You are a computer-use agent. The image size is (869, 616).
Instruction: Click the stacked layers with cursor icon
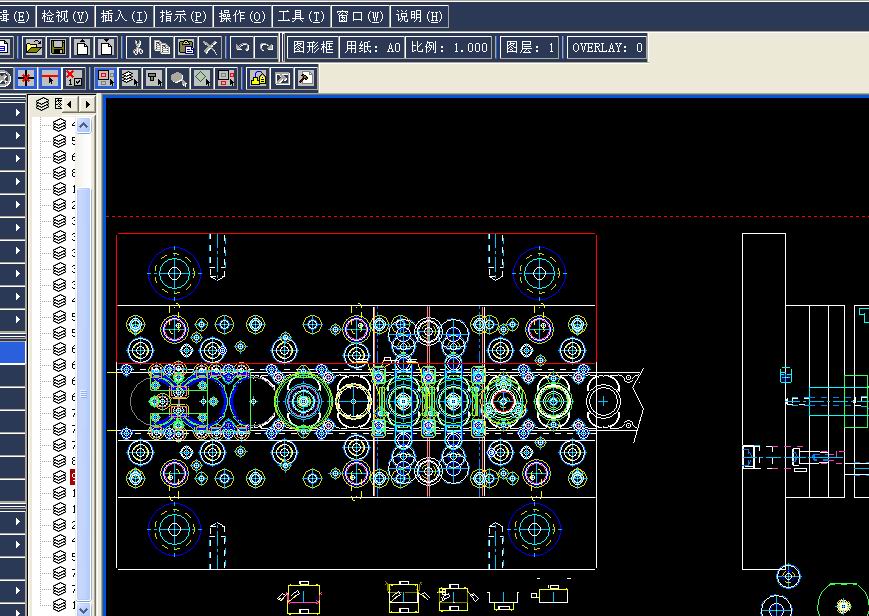click(130, 79)
